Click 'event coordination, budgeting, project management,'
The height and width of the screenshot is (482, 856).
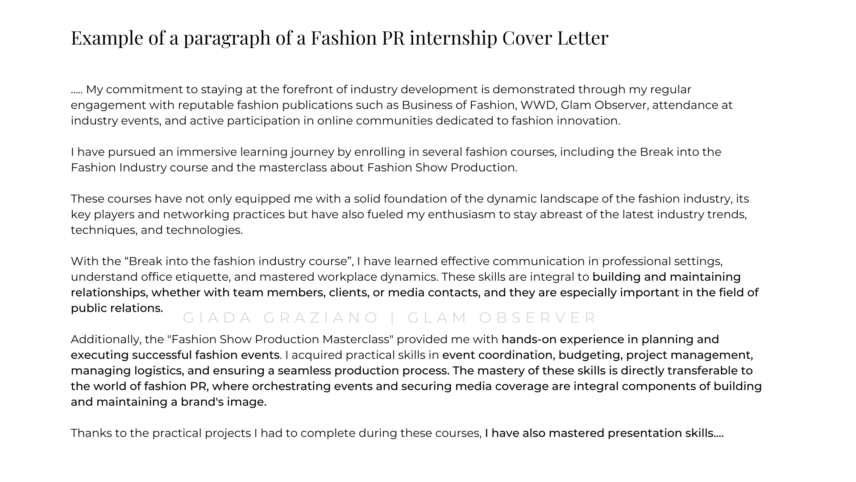[598, 355]
